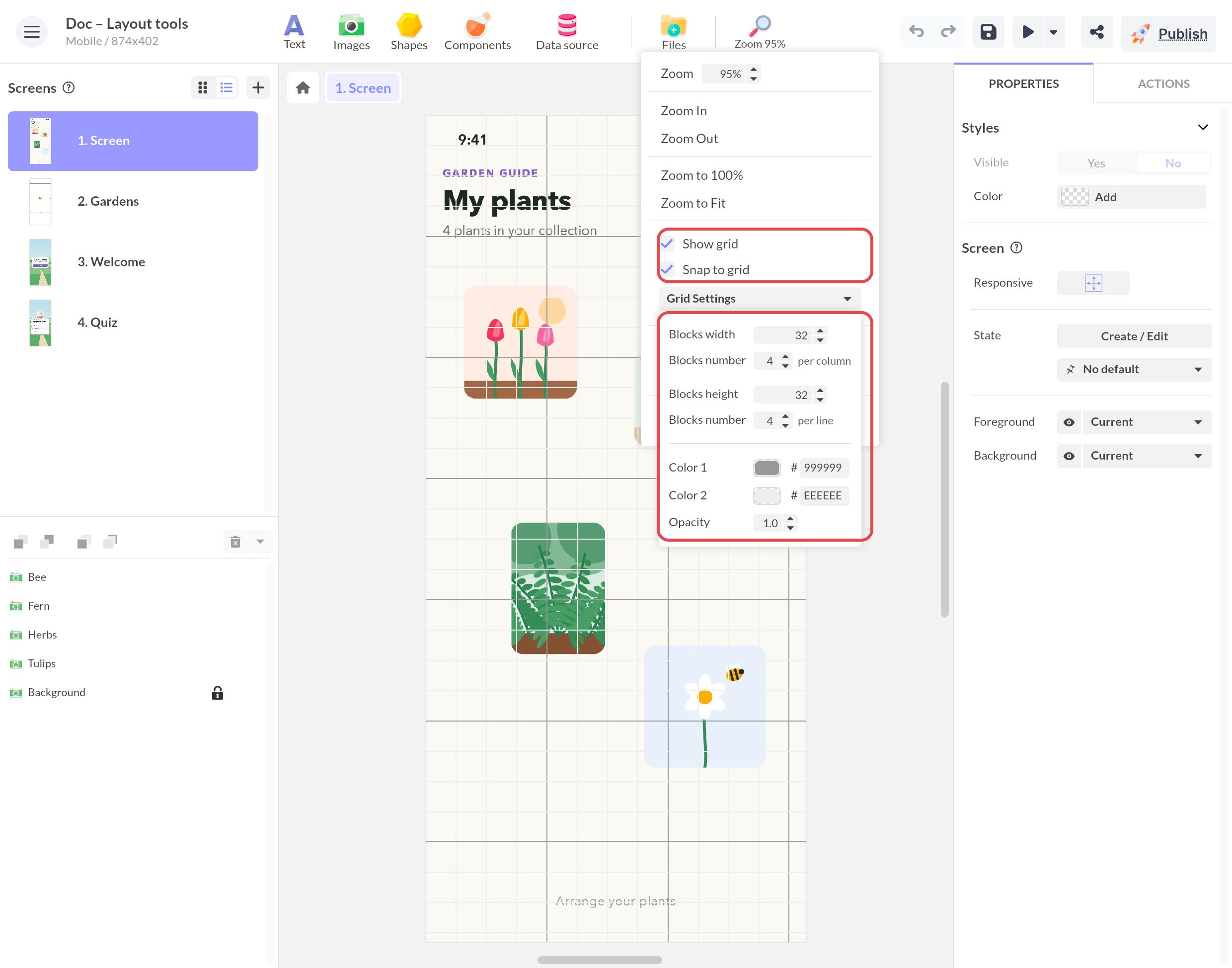Open the Shapes tool
This screenshot has width=1232, height=968.
[x=408, y=32]
